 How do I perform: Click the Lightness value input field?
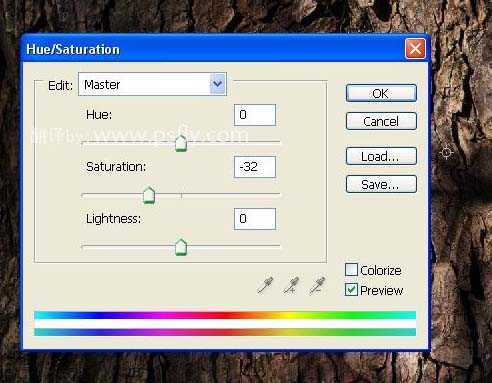tap(255, 219)
